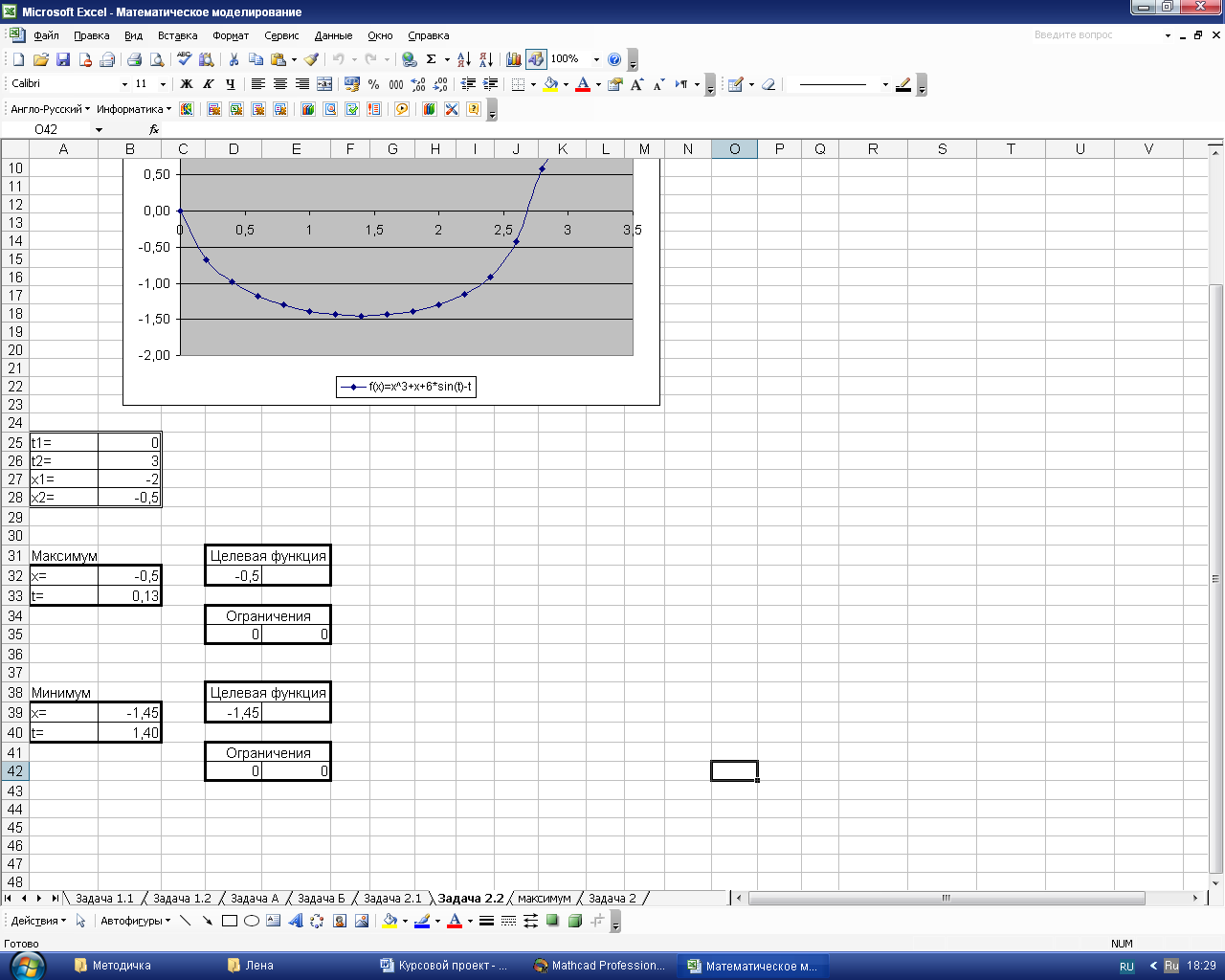Toggle bold formatting (Ж)
This screenshot has width=1225, height=980.
187,84
